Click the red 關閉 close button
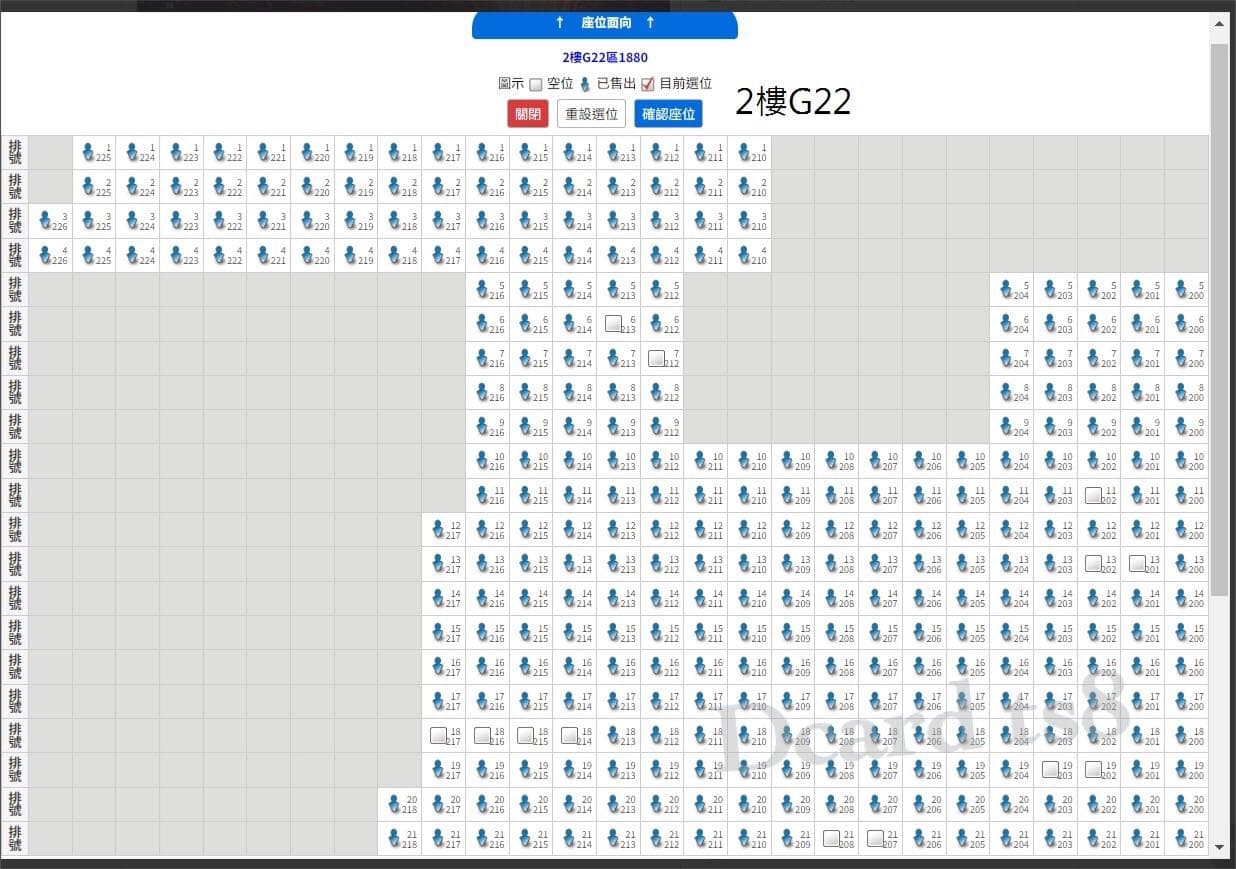The height and width of the screenshot is (869, 1236). (x=528, y=114)
